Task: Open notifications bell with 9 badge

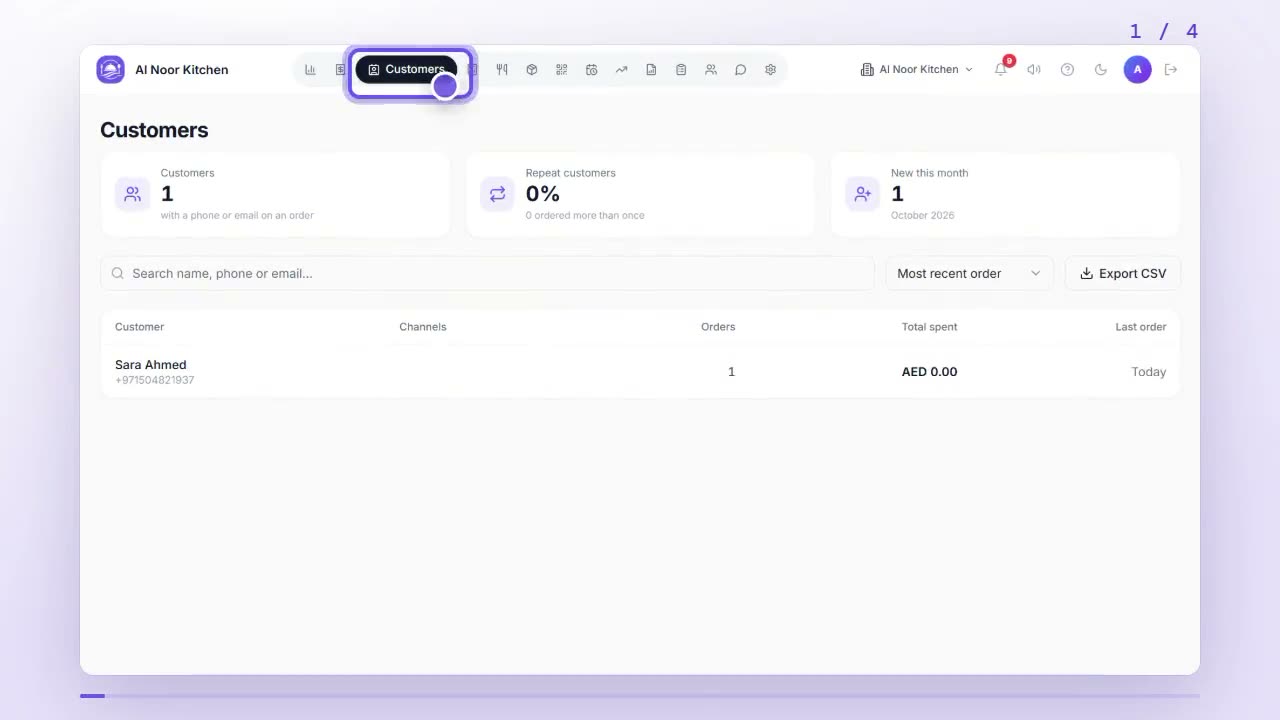Action: point(1001,69)
